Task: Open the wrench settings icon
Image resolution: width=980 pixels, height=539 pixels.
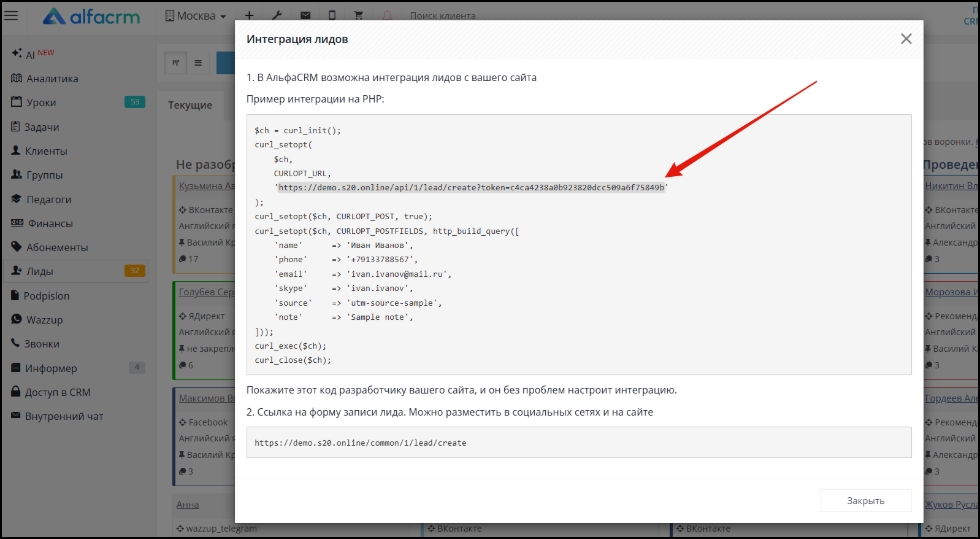Action: tap(277, 16)
